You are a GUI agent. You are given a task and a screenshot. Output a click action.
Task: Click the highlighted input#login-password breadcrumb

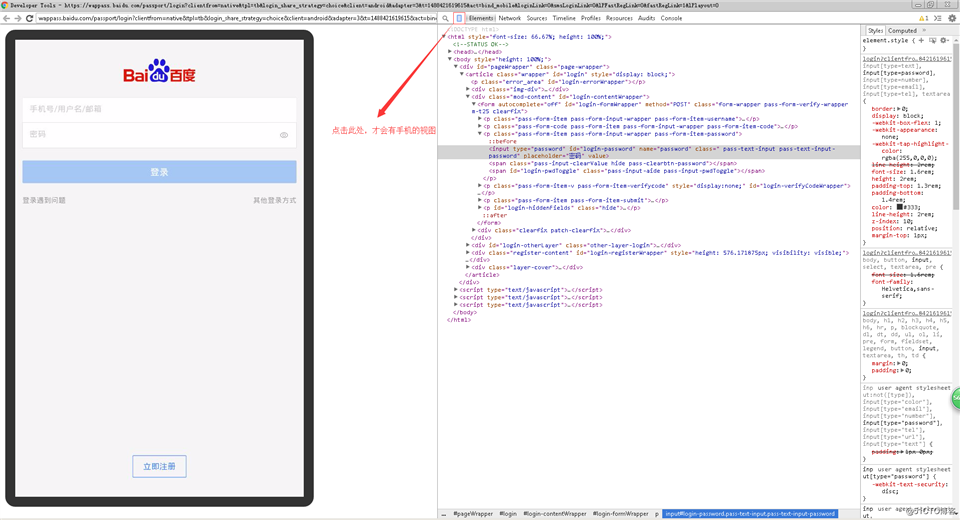point(749,514)
